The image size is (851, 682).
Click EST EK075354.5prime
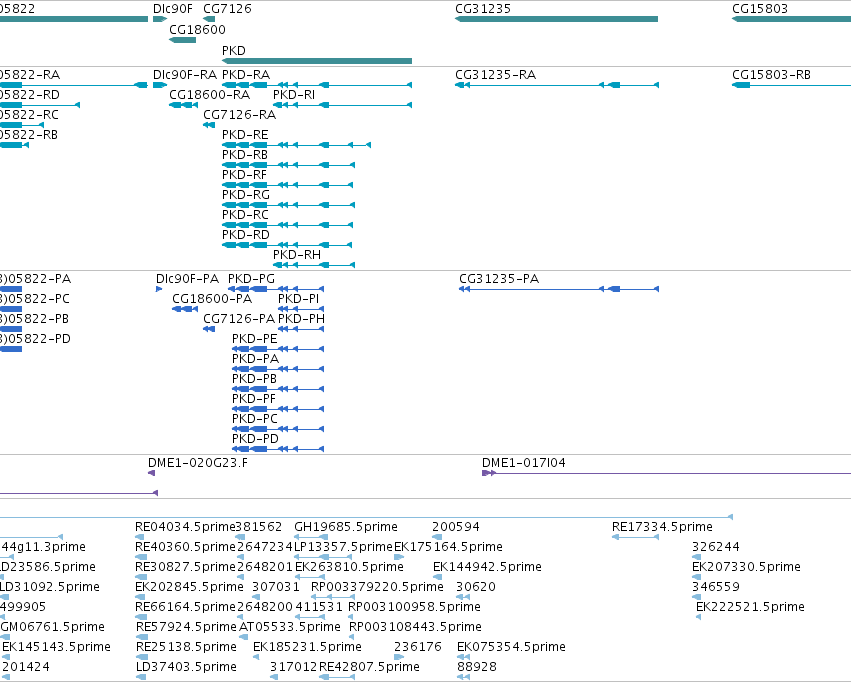coord(463,658)
